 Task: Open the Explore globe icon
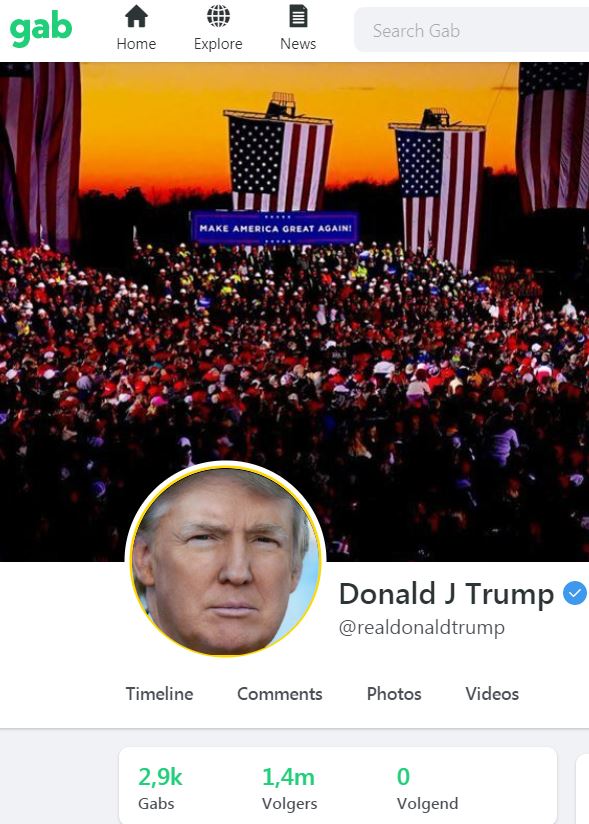click(x=218, y=16)
